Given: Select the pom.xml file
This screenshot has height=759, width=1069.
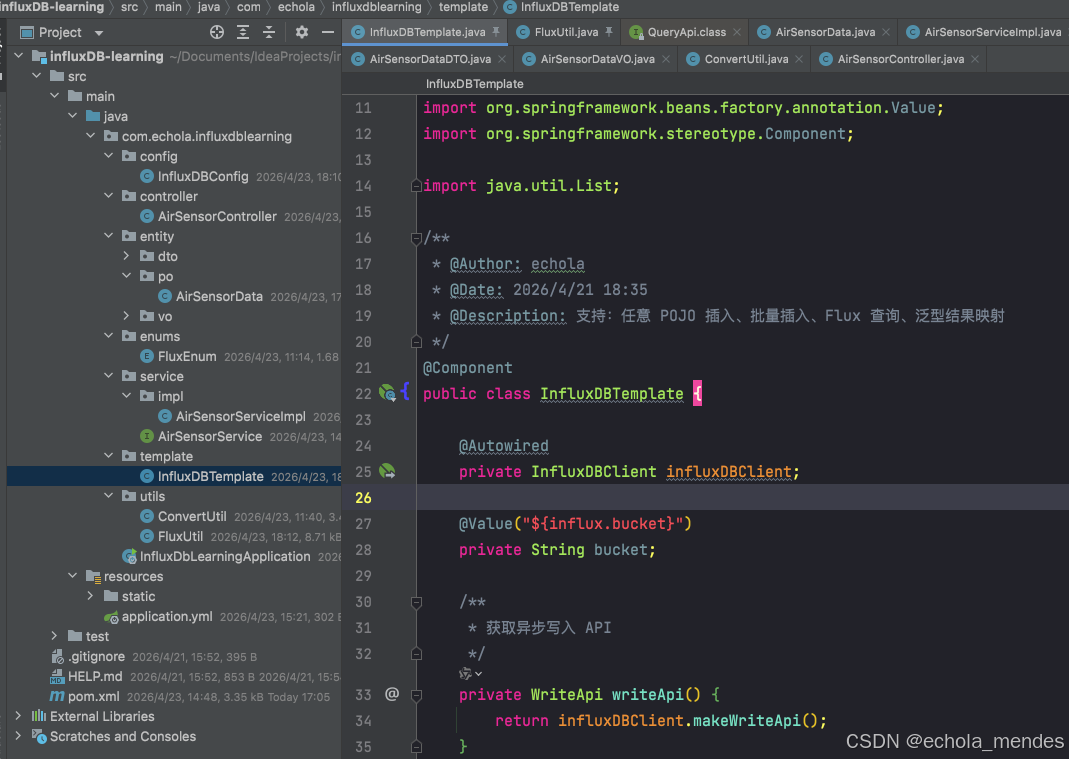Looking at the screenshot, I should (x=93, y=696).
